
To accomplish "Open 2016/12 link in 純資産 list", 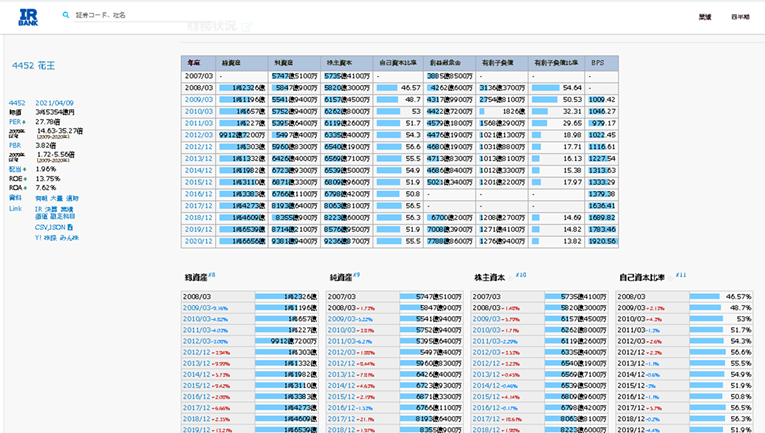I will tap(342, 408).
